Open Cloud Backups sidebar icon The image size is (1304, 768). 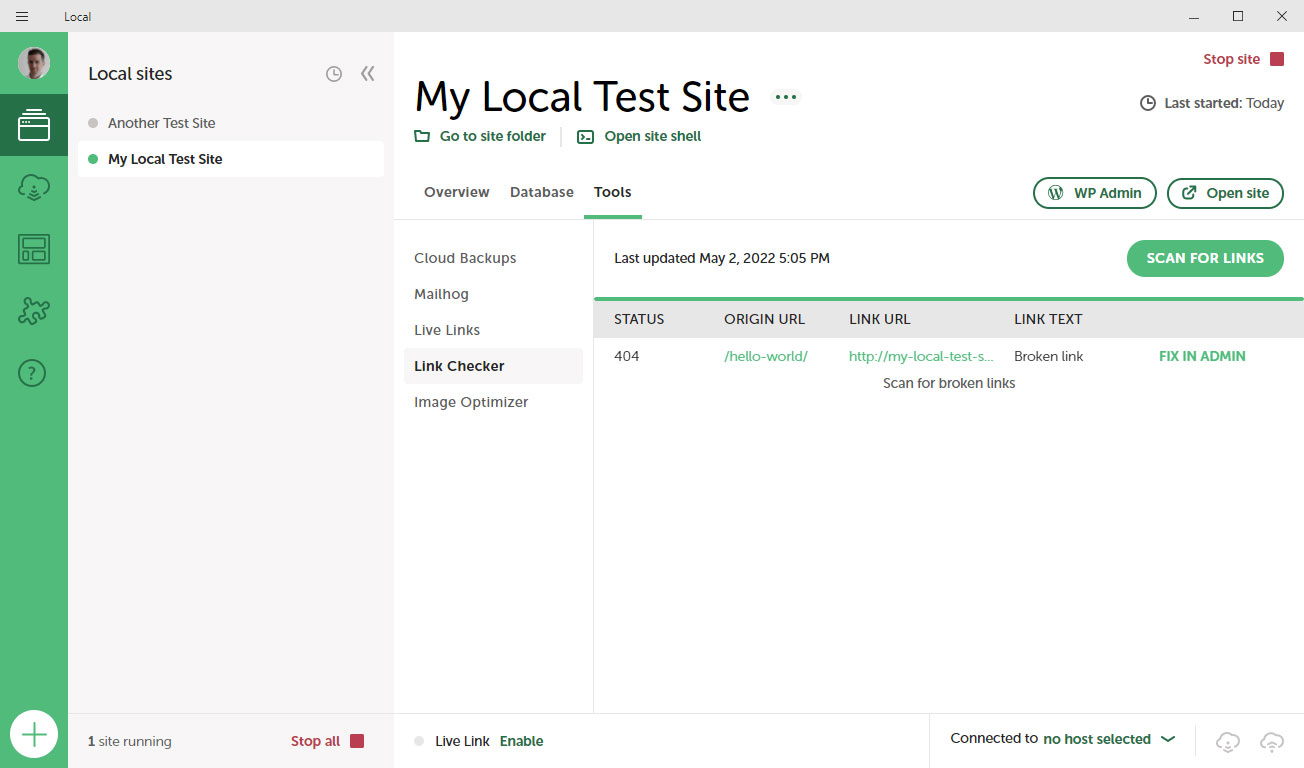point(34,187)
